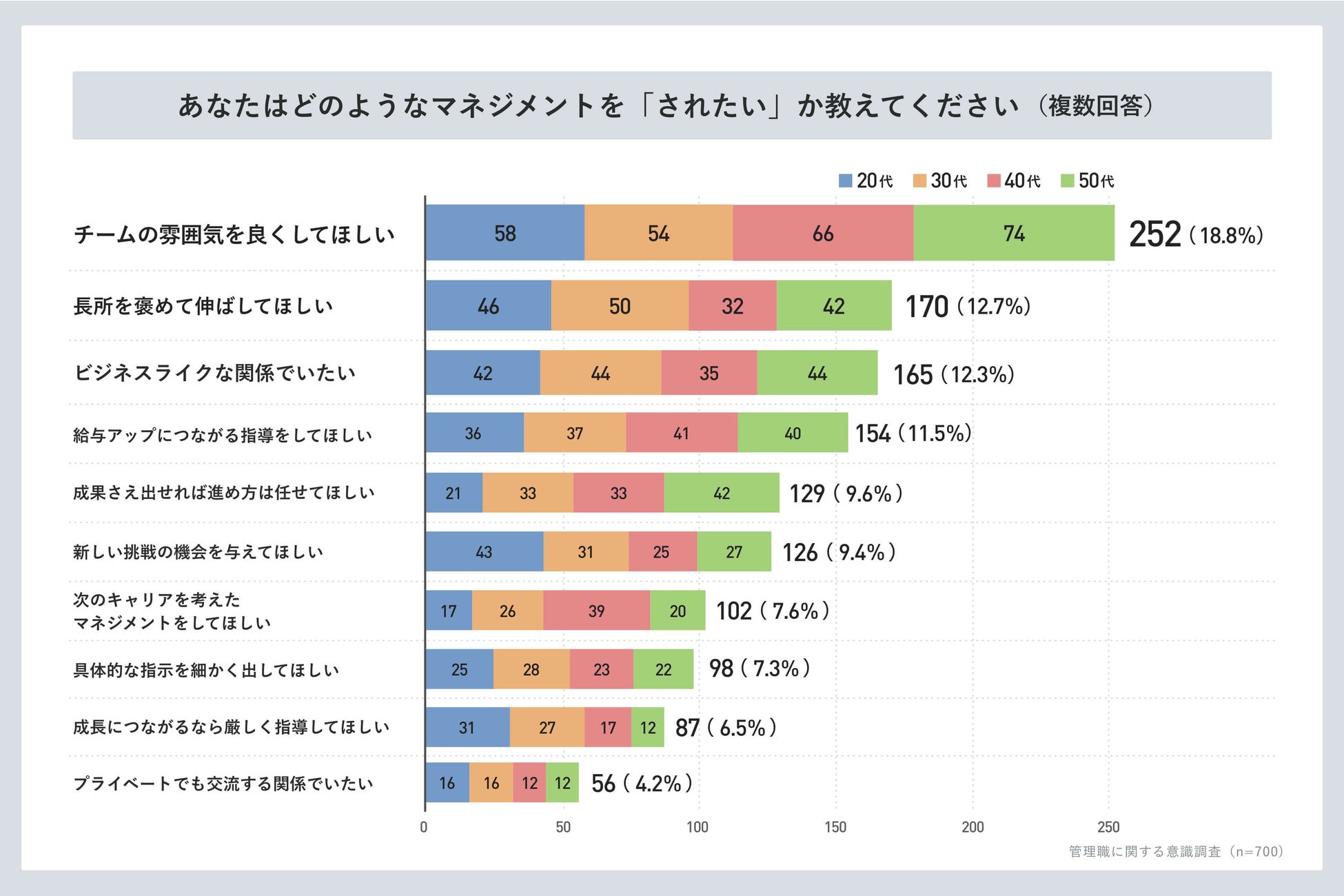Image resolution: width=1344 pixels, height=896 pixels.
Task: Select the チームの雰囲気を良くしてほしい row label
Action: 234,234
